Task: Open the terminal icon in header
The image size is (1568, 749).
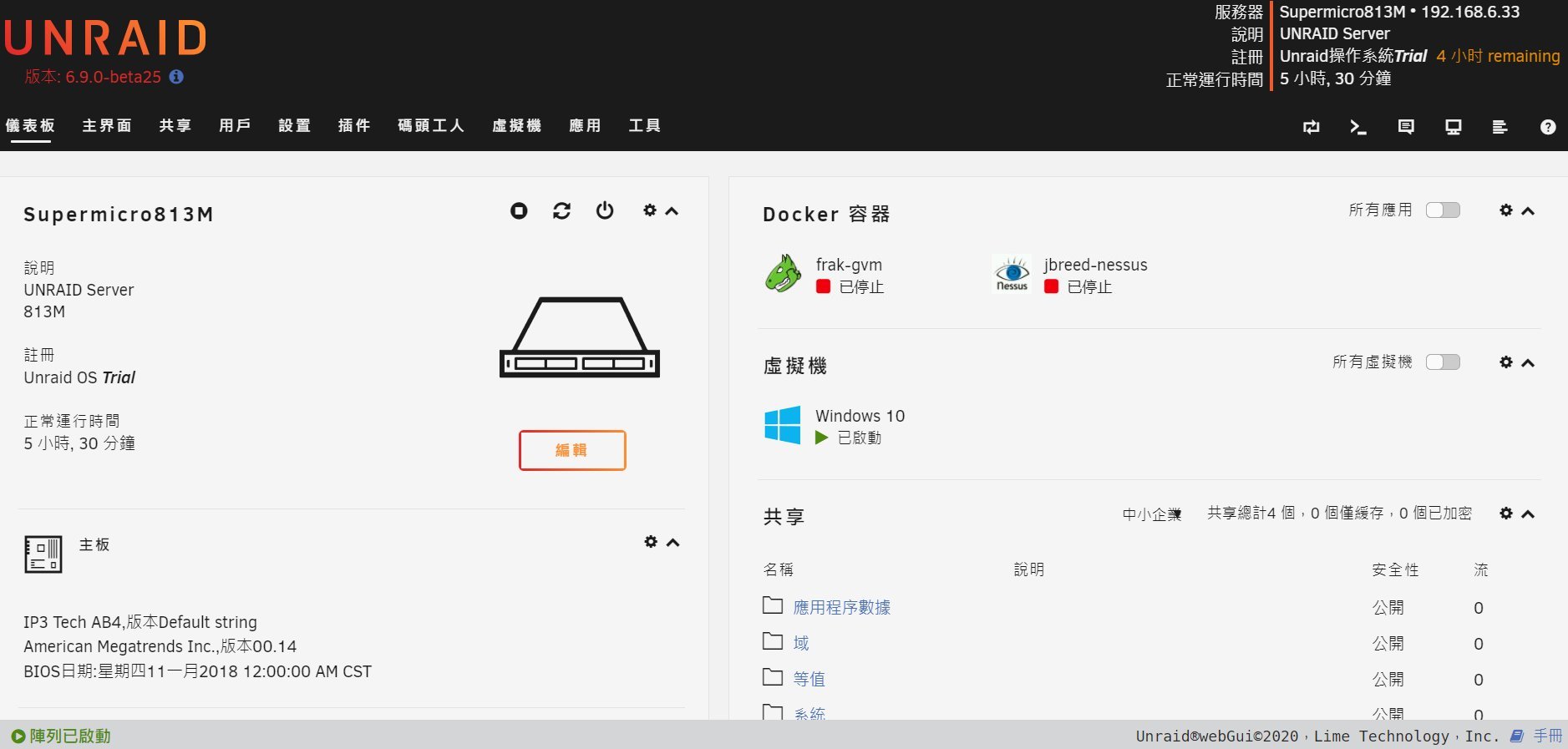Action: click(1358, 127)
